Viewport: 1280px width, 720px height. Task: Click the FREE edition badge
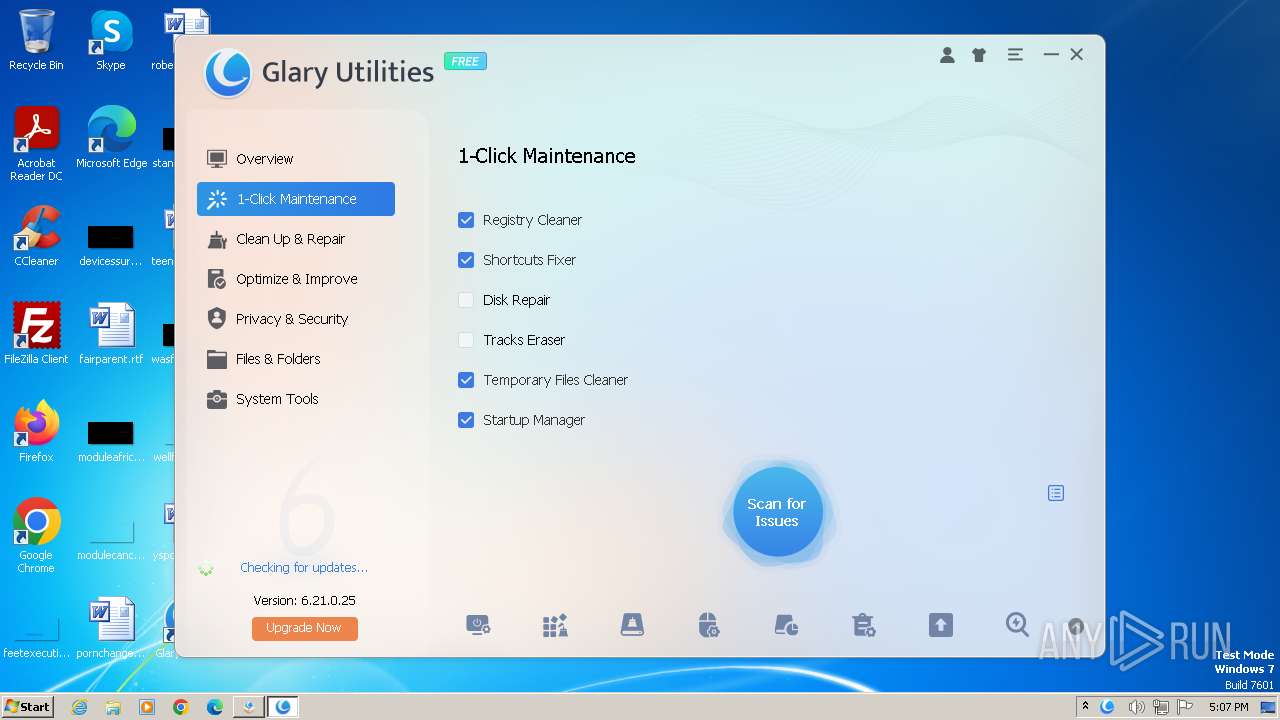465,61
